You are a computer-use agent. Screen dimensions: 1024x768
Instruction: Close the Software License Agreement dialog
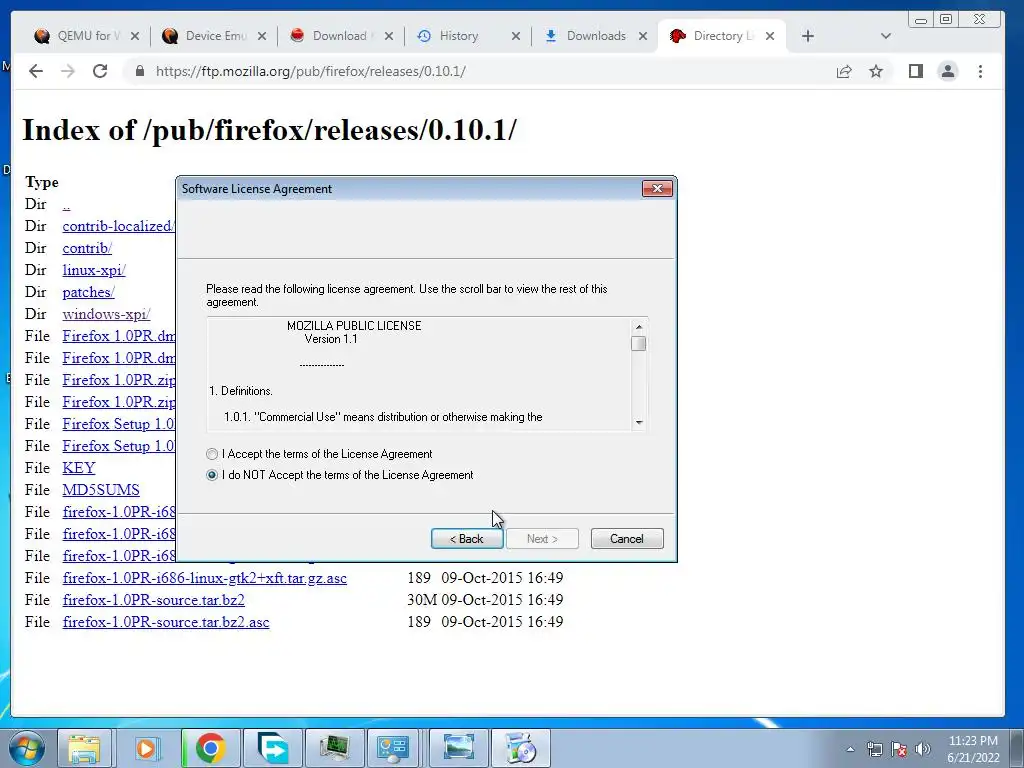click(658, 189)
